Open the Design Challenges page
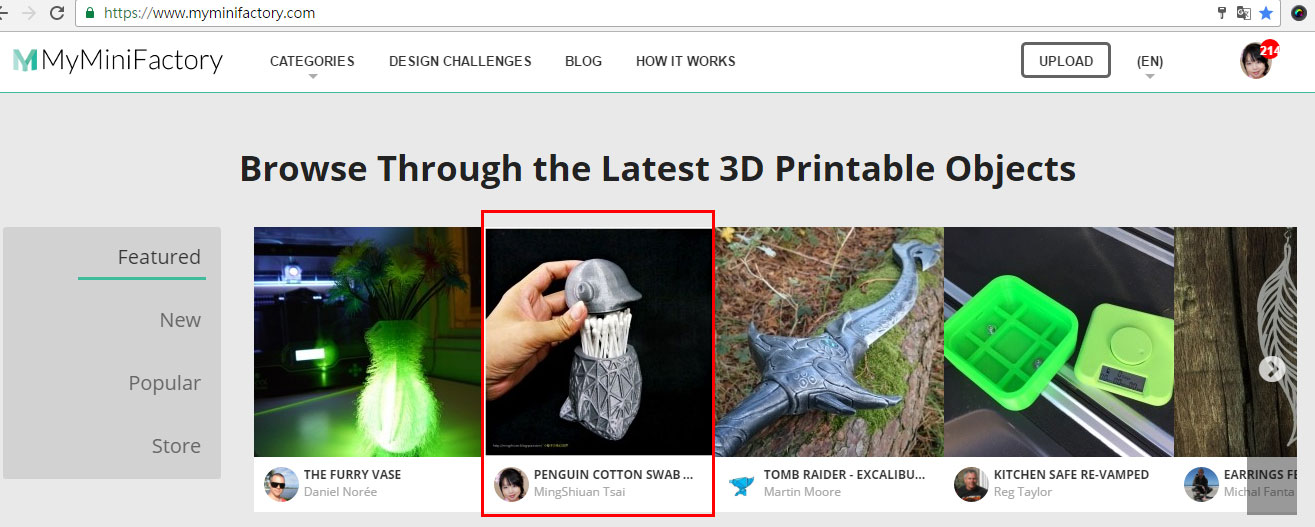This screenshot has height=527, width=1315. [460, 61]
